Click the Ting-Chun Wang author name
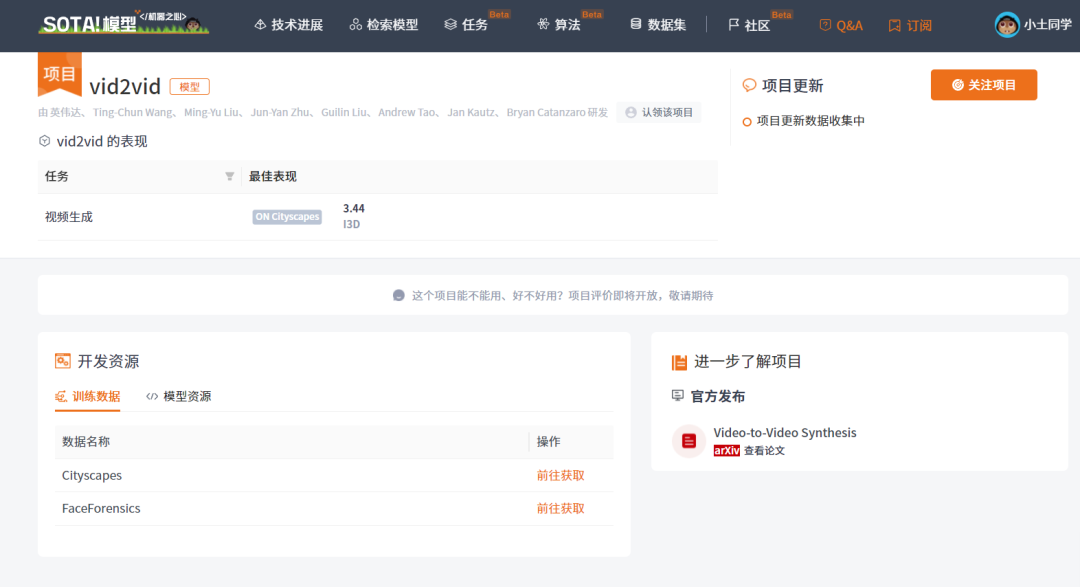The image size is (1080, 587). click(x=133, y=112)
